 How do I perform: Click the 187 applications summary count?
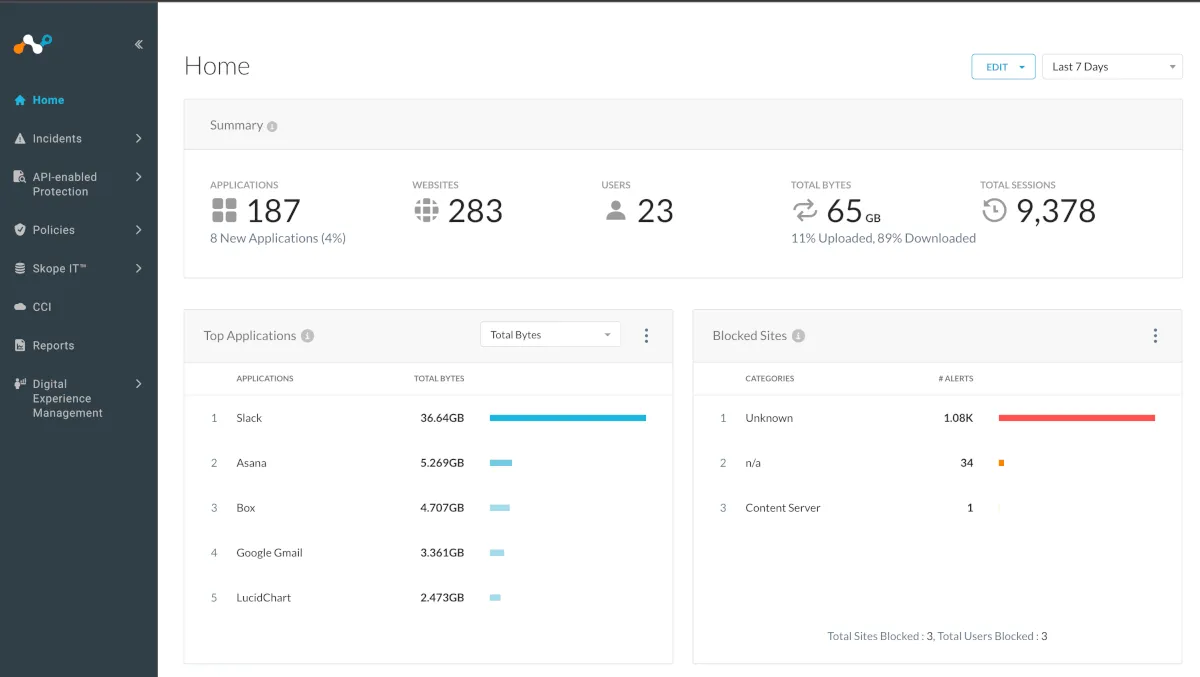pyautogui.click(x=273, y=211)
